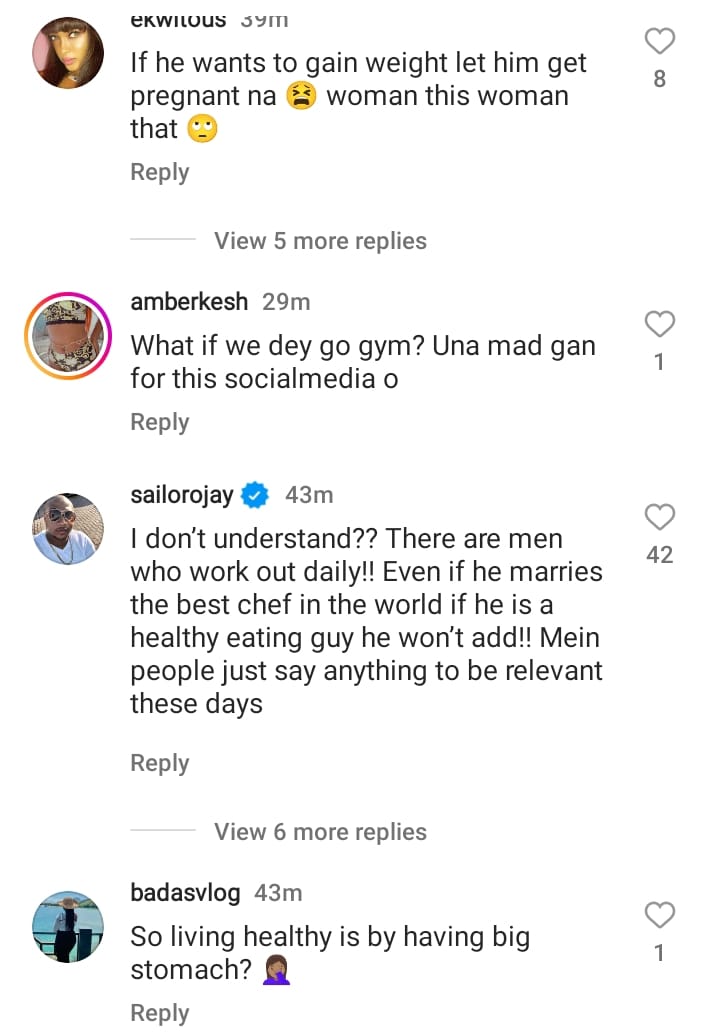
Task: Expand View 5 more replies
Action: (x=320, y=241)
